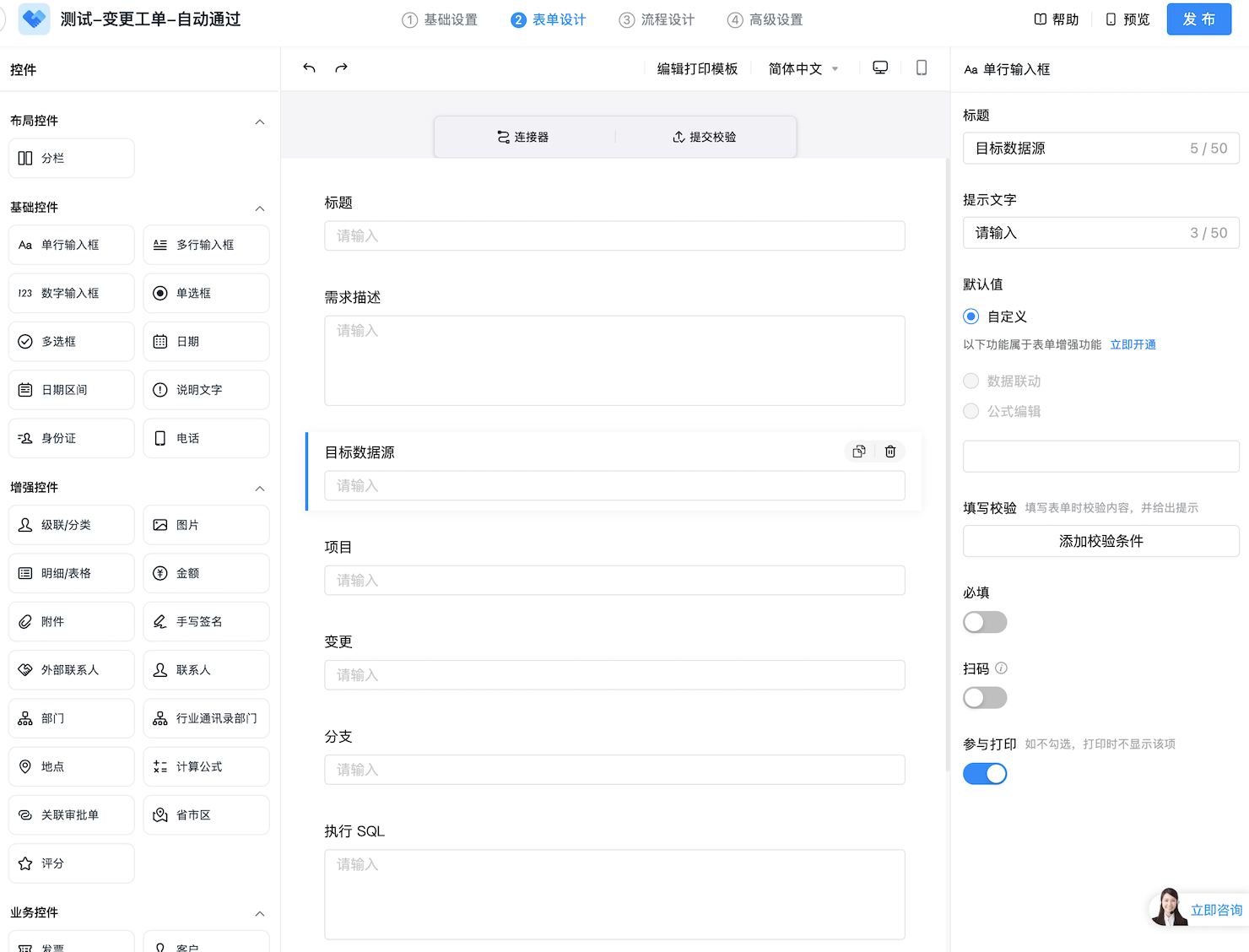Turn on the 扫码 switch
The image size is (1249, 952).
[985, 698]
